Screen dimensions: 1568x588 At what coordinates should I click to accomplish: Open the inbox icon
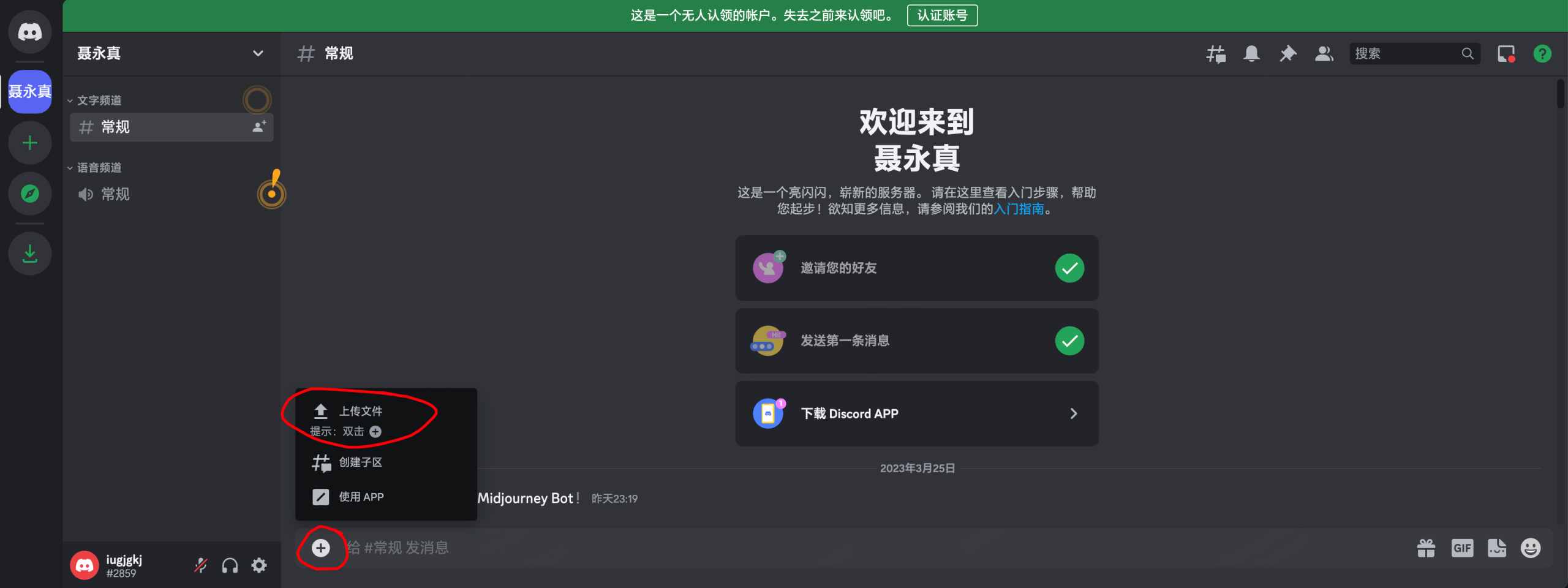click(x=1506, y=54)
